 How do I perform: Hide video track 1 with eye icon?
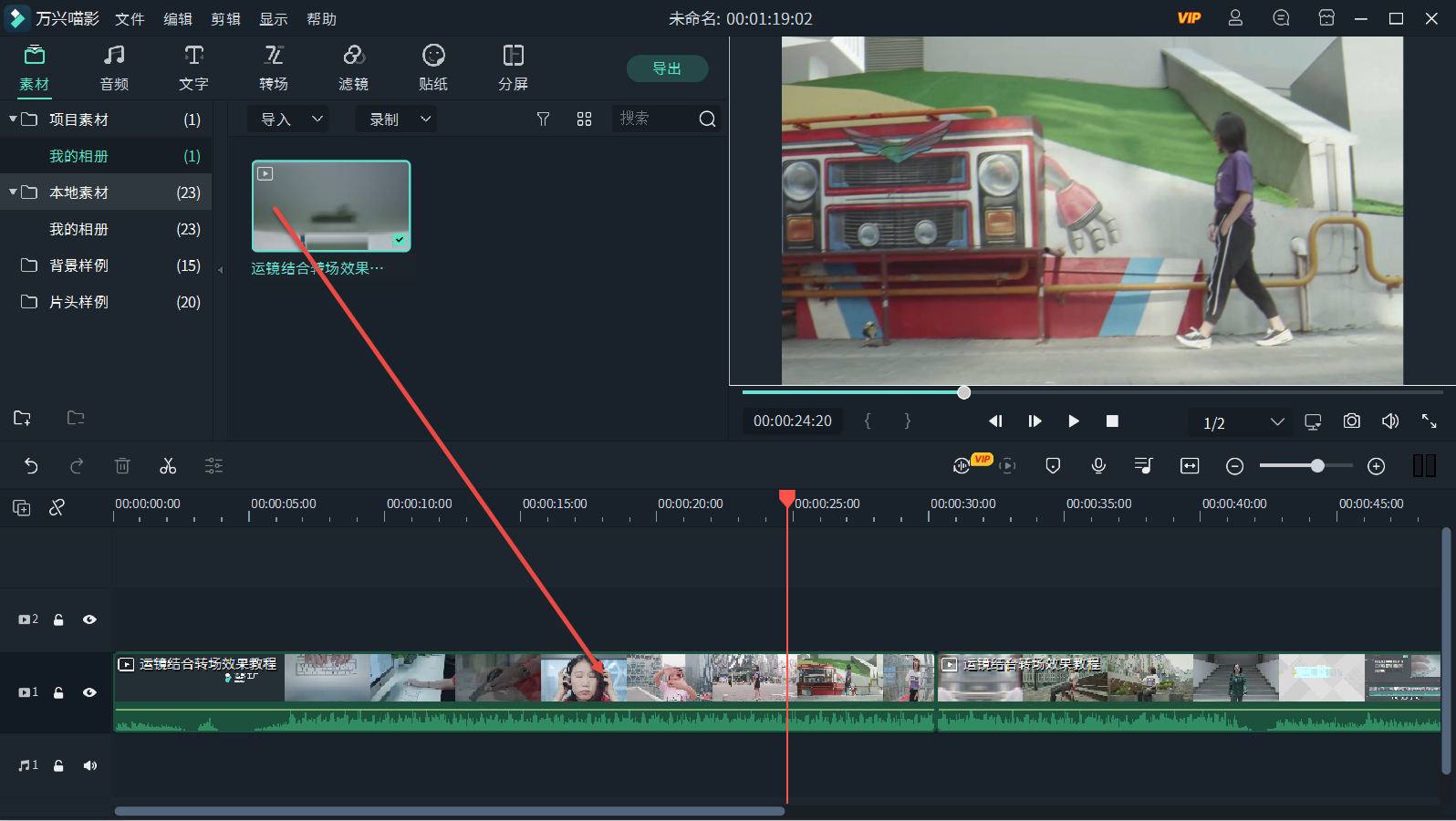click(x=89, y=692)
